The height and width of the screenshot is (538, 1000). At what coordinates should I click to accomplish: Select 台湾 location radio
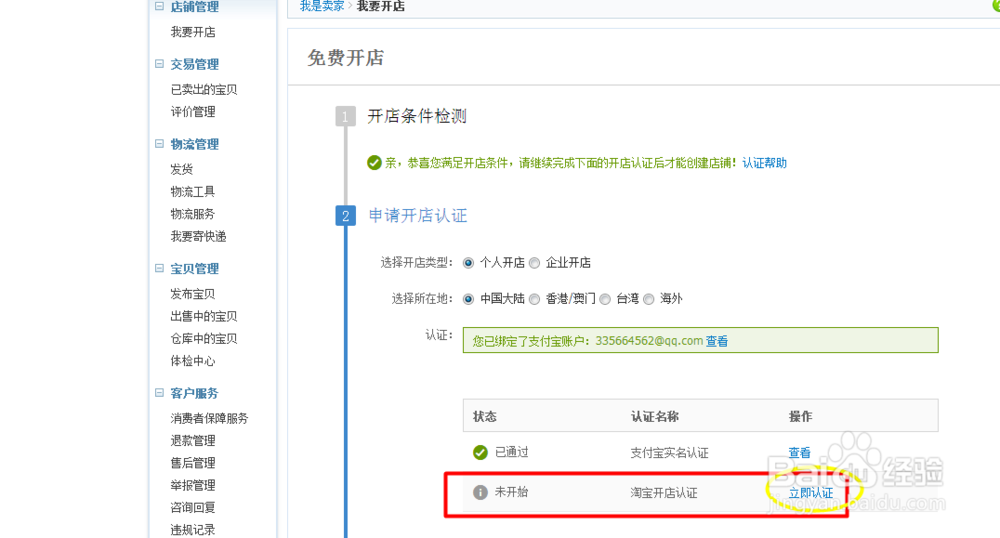(x=605, y=299)
